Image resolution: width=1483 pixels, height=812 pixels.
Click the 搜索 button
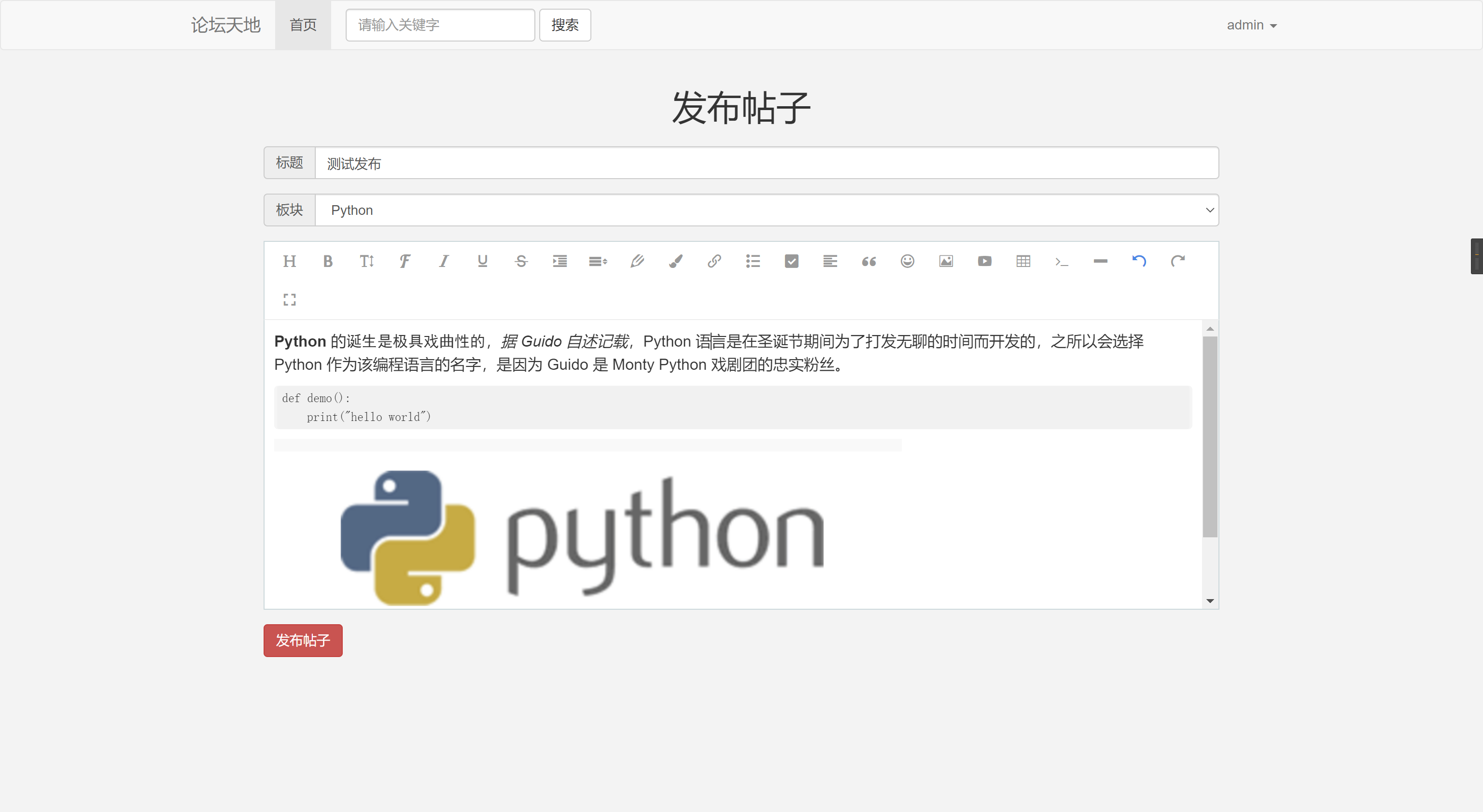point(565,25)
